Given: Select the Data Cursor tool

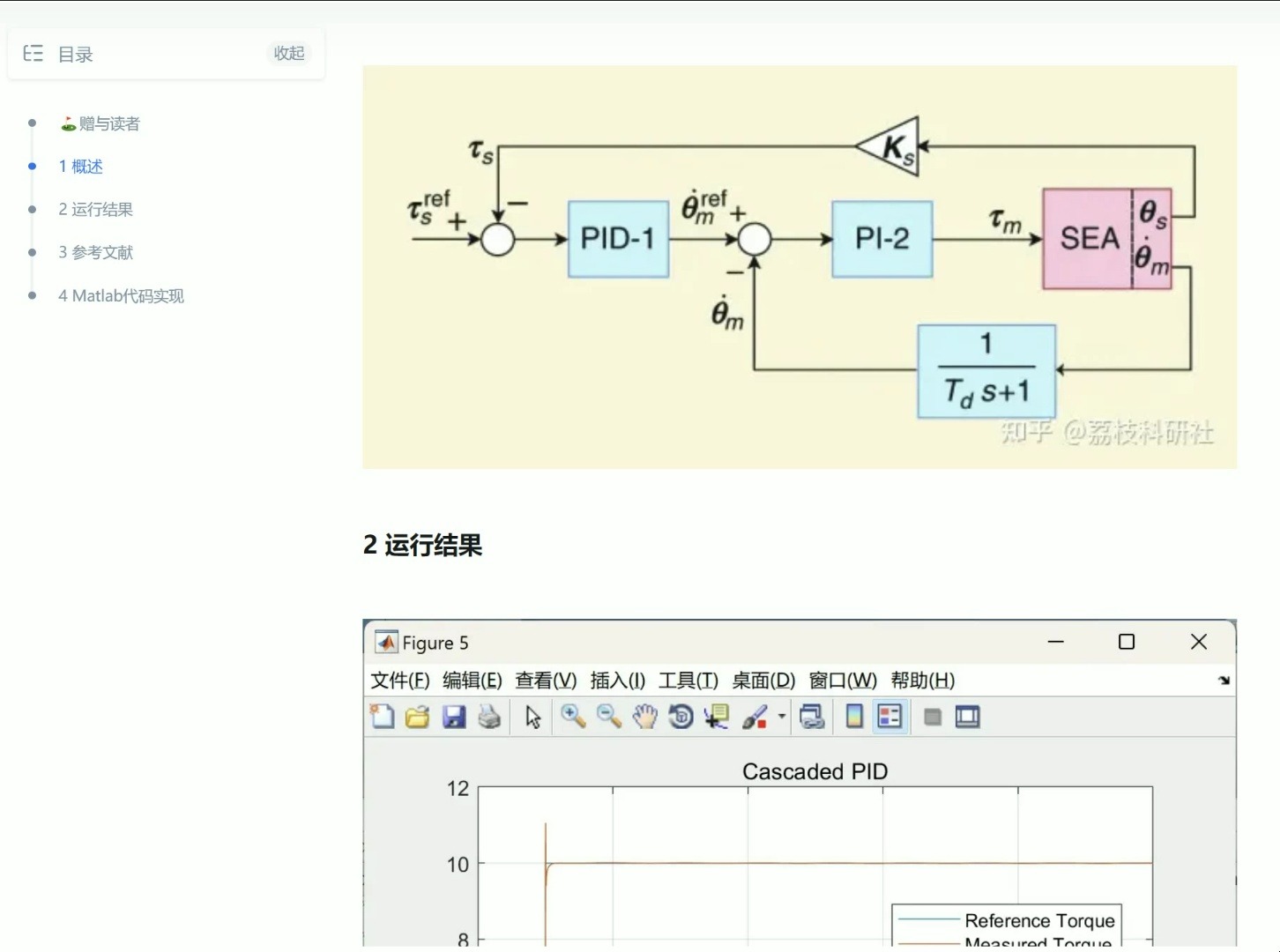Looking at the screenshot, I should tap(716, 717).
